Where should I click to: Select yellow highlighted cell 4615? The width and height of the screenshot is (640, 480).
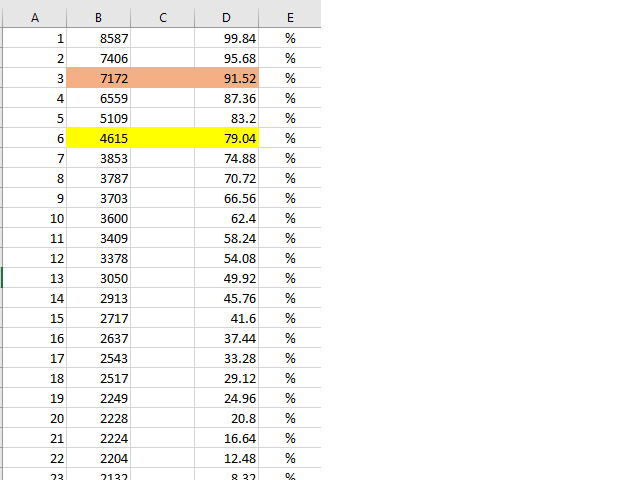[x=98, y=138]
